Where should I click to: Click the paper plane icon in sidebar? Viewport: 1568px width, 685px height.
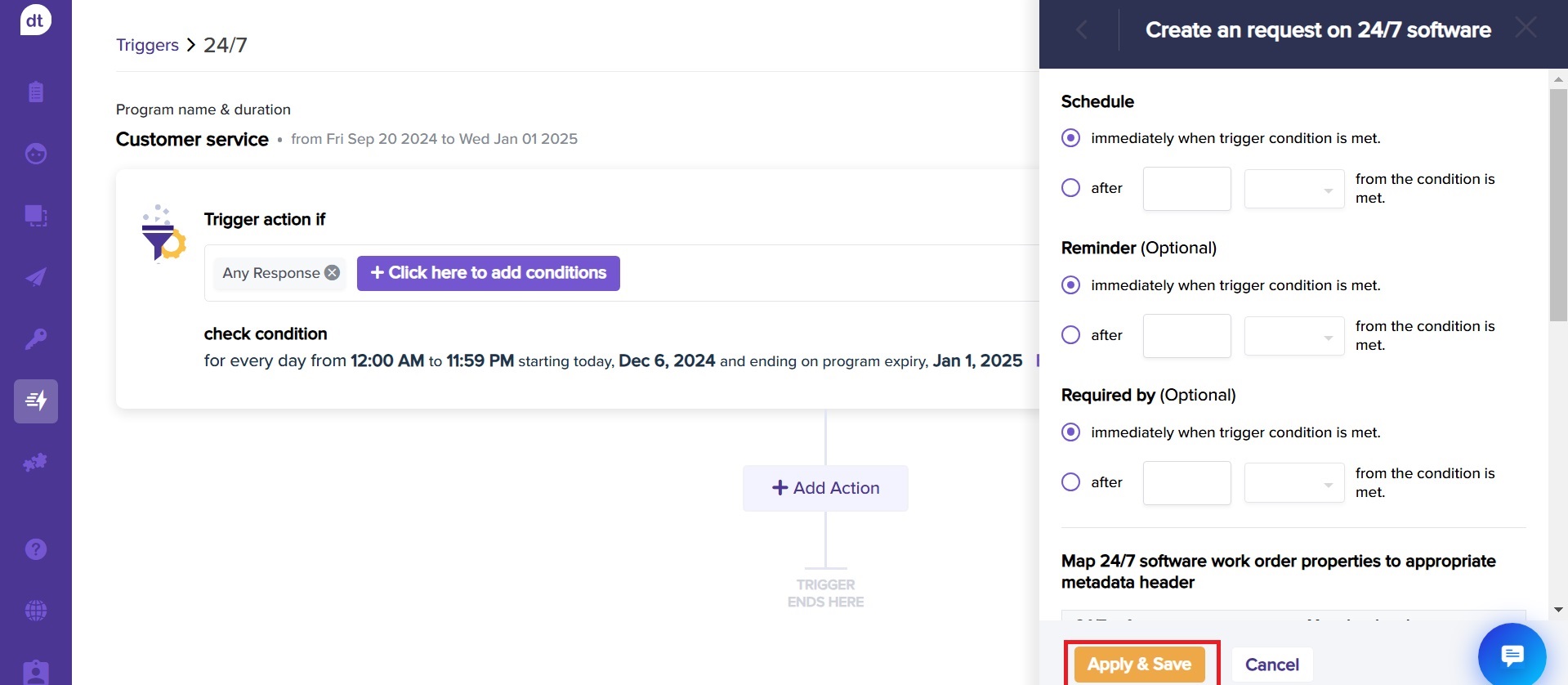(x=35, y=277)
